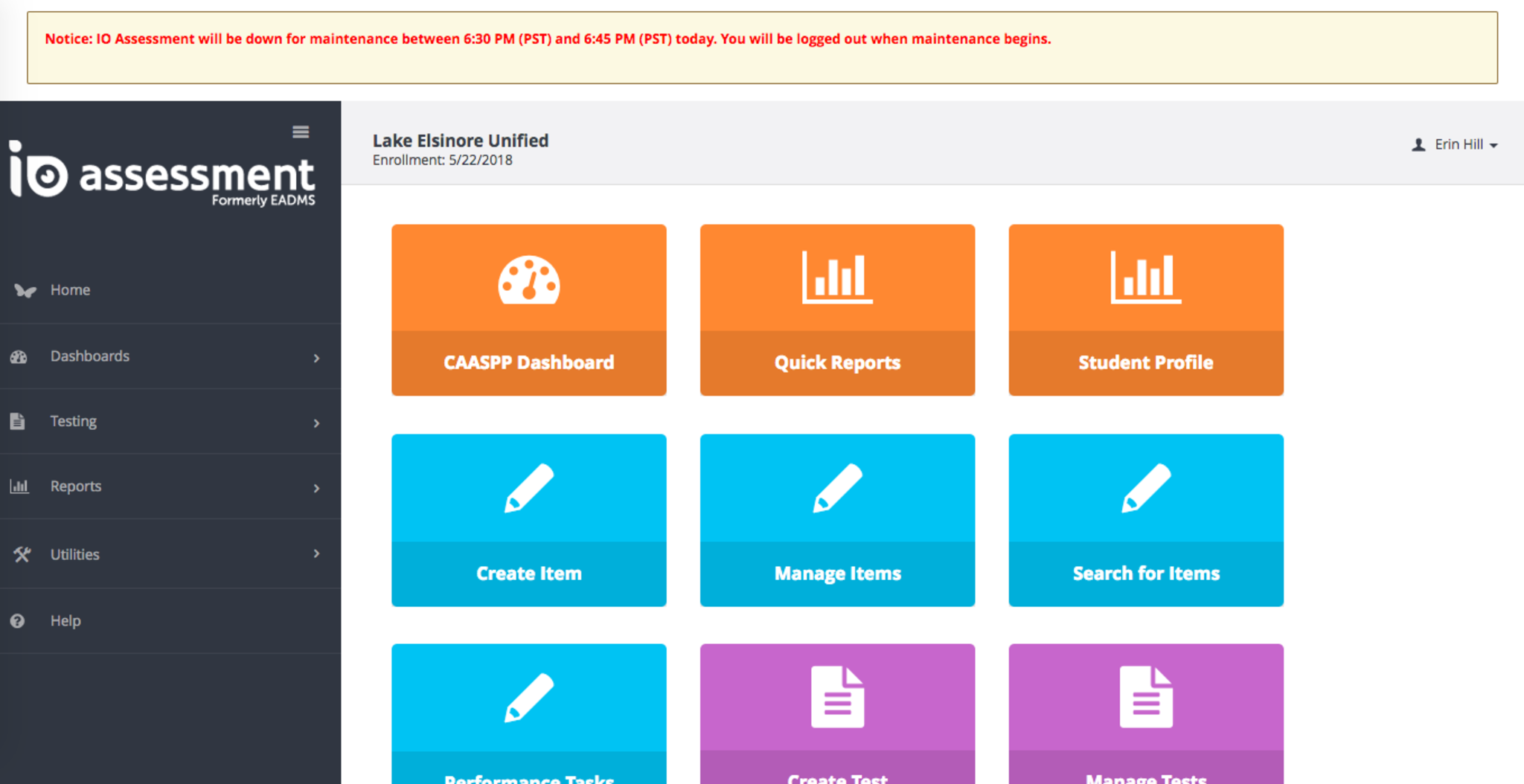The image size is (1524, 784).
Task: Expand the Reports sidebar chevron
Action: [316, 488]
